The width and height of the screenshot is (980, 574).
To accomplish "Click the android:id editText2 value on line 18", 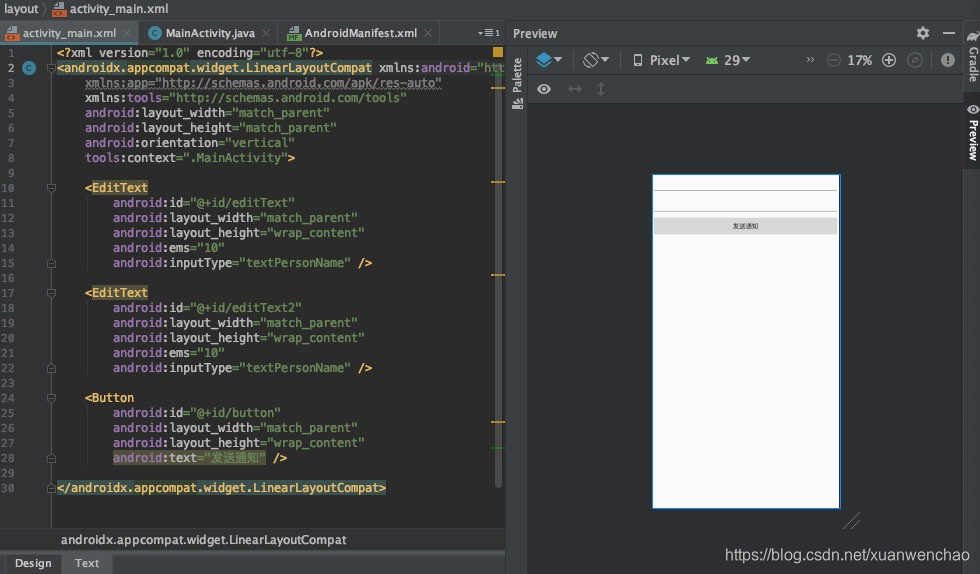I will point(246,308).
